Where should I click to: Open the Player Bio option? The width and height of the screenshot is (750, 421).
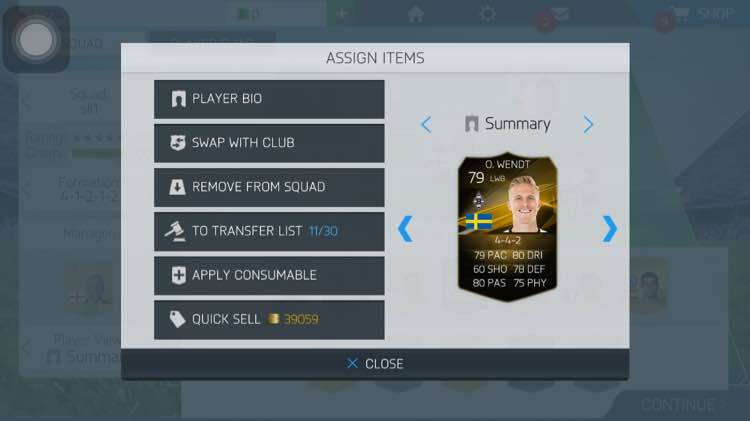pyautogui.click(x=269, y=99)
